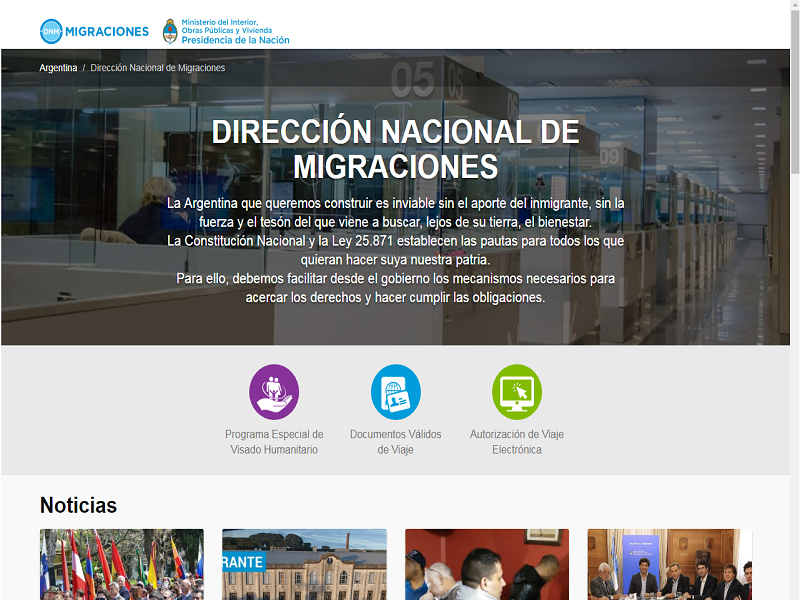Click the main Dirección Nacional de Migraciones title
This screenshot has width=800, height=600.
[395, 149]
